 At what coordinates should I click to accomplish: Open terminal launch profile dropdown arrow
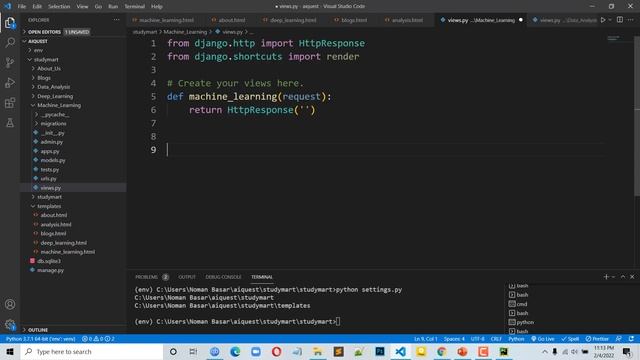tap(613, 277)
